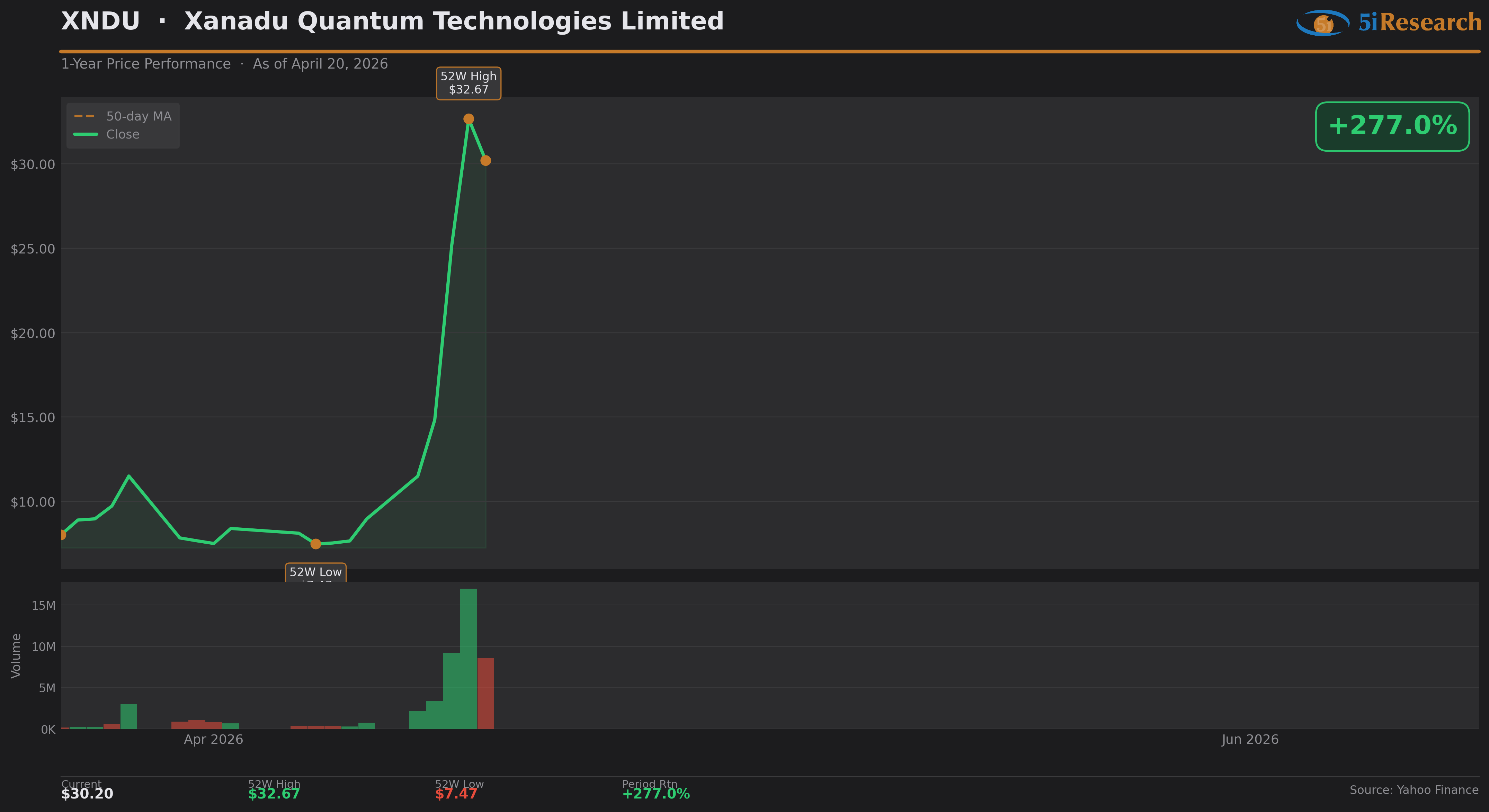Click the tallest green volume bar
1489x812 pixels.
[468, 659]
